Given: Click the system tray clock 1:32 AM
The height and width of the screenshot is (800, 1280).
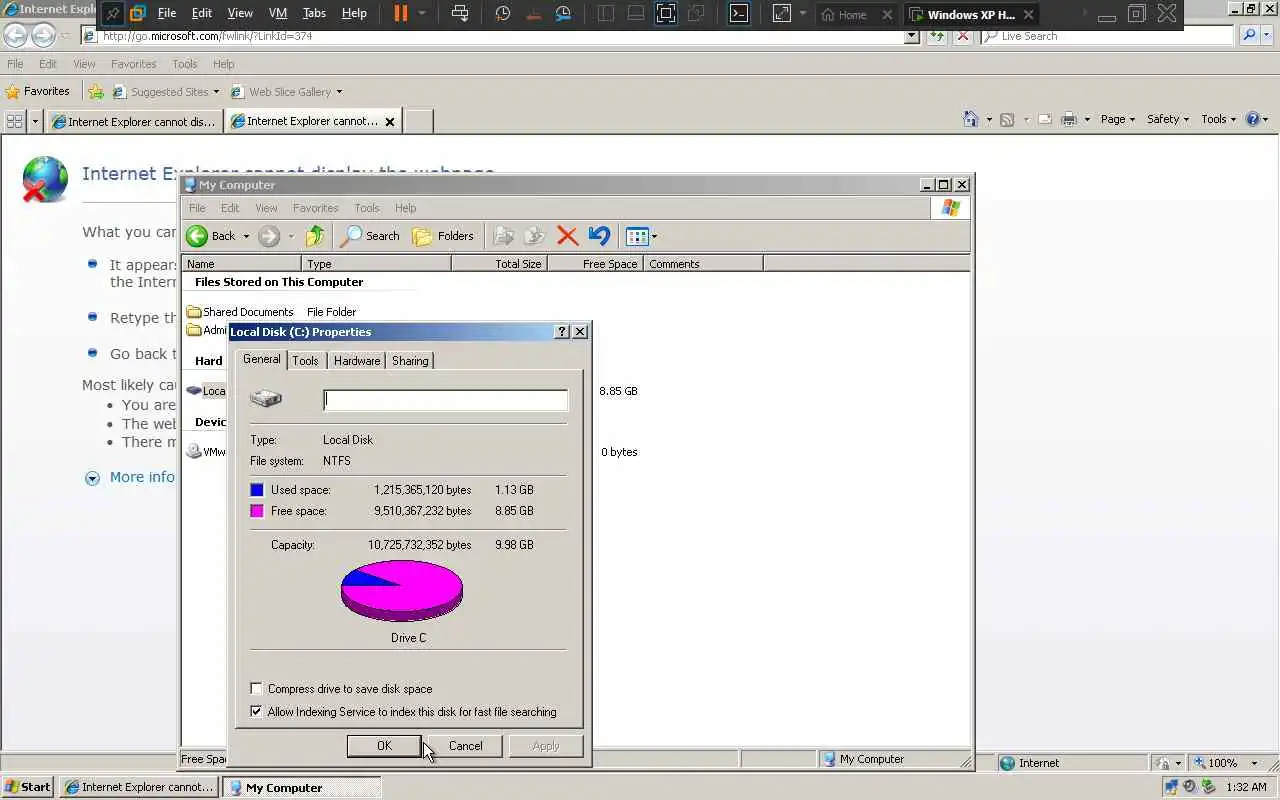Looking at the screenshot, I should pyautogui.click(x=1246, y=787).
